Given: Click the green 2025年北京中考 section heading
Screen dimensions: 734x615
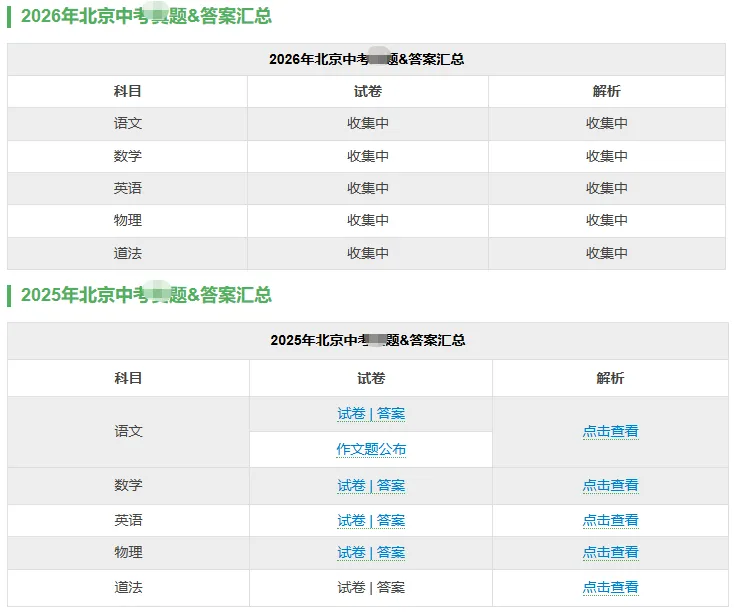Looking at the screenshot, I should (146, 295).
